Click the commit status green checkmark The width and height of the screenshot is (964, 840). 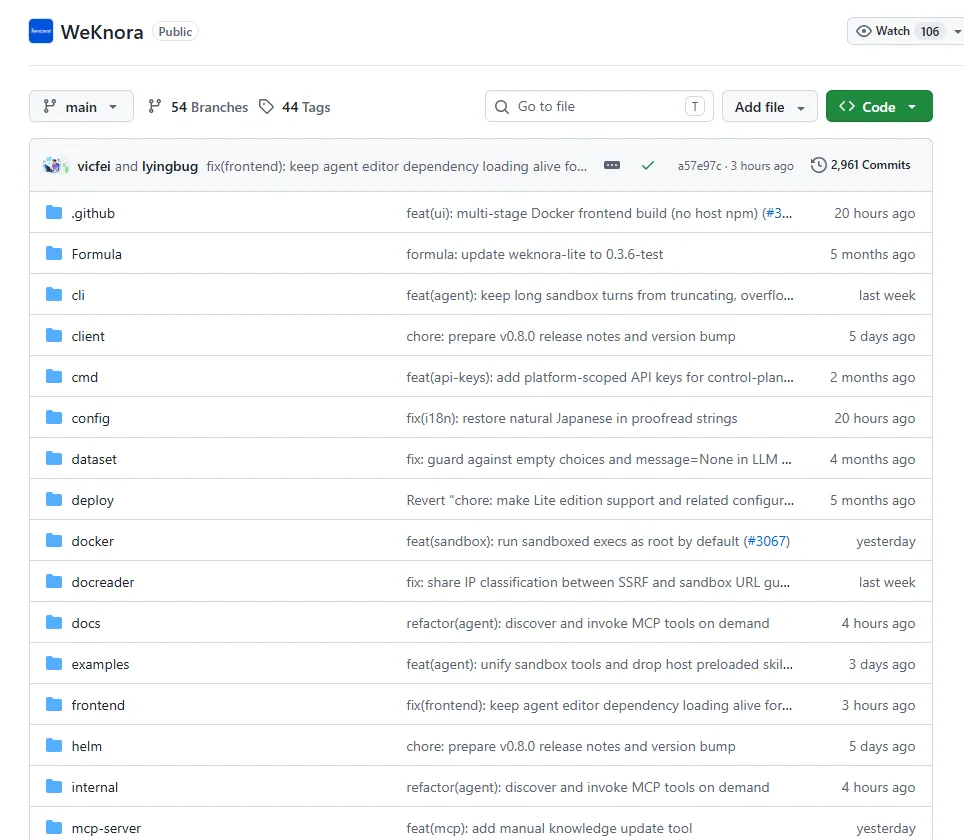(647, 165)
